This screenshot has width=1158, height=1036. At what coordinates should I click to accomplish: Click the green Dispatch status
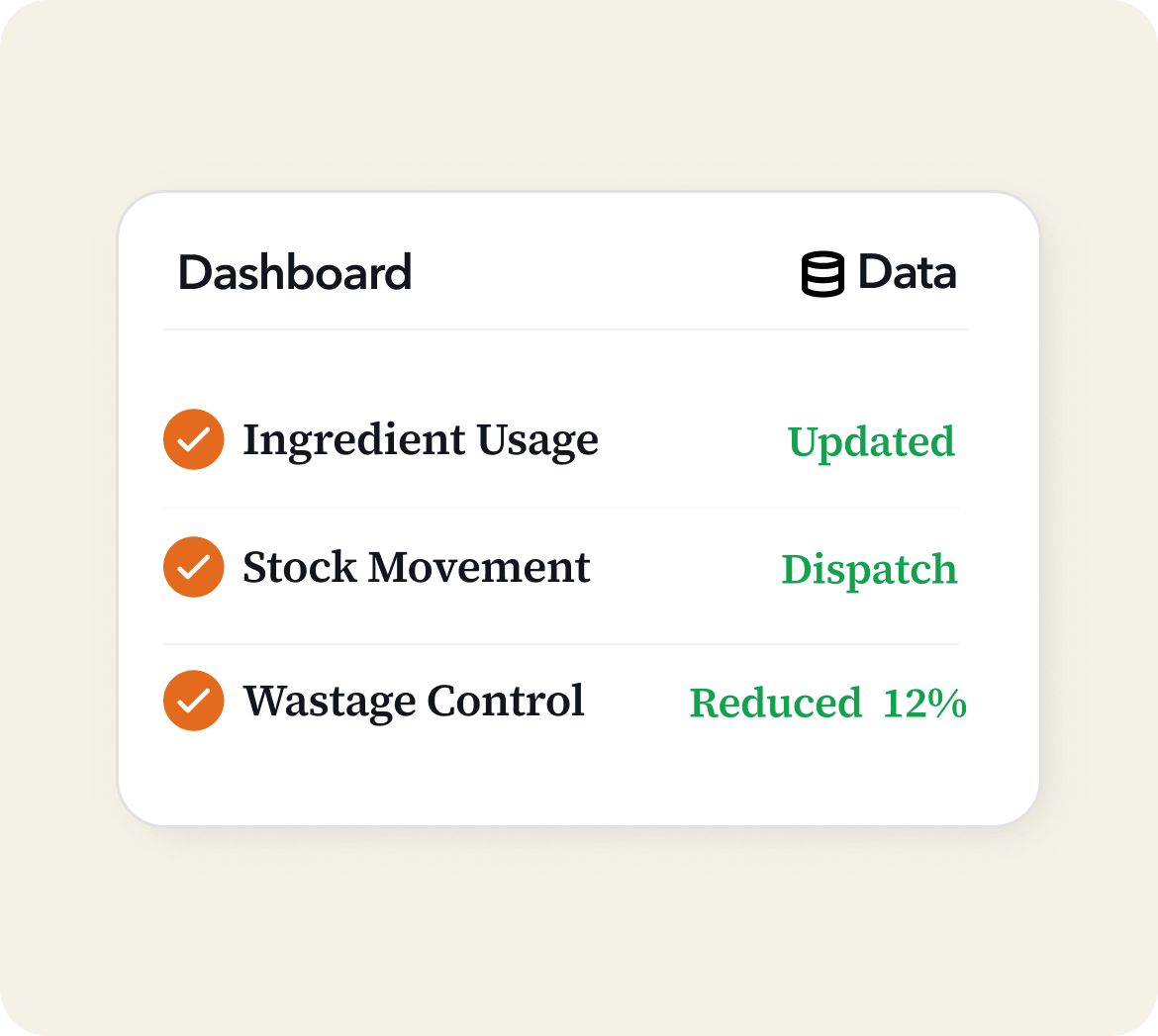pyautogui.click(x=869, y=569)
